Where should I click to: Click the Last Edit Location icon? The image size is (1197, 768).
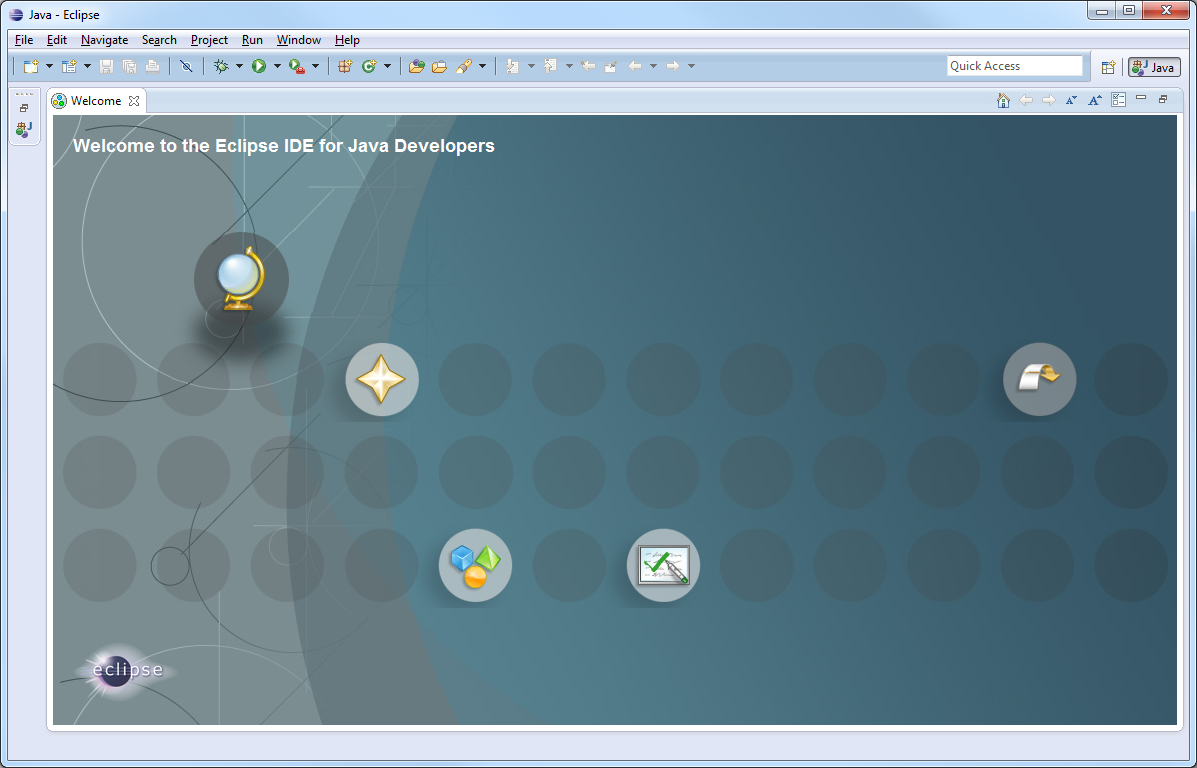(588, 66)
